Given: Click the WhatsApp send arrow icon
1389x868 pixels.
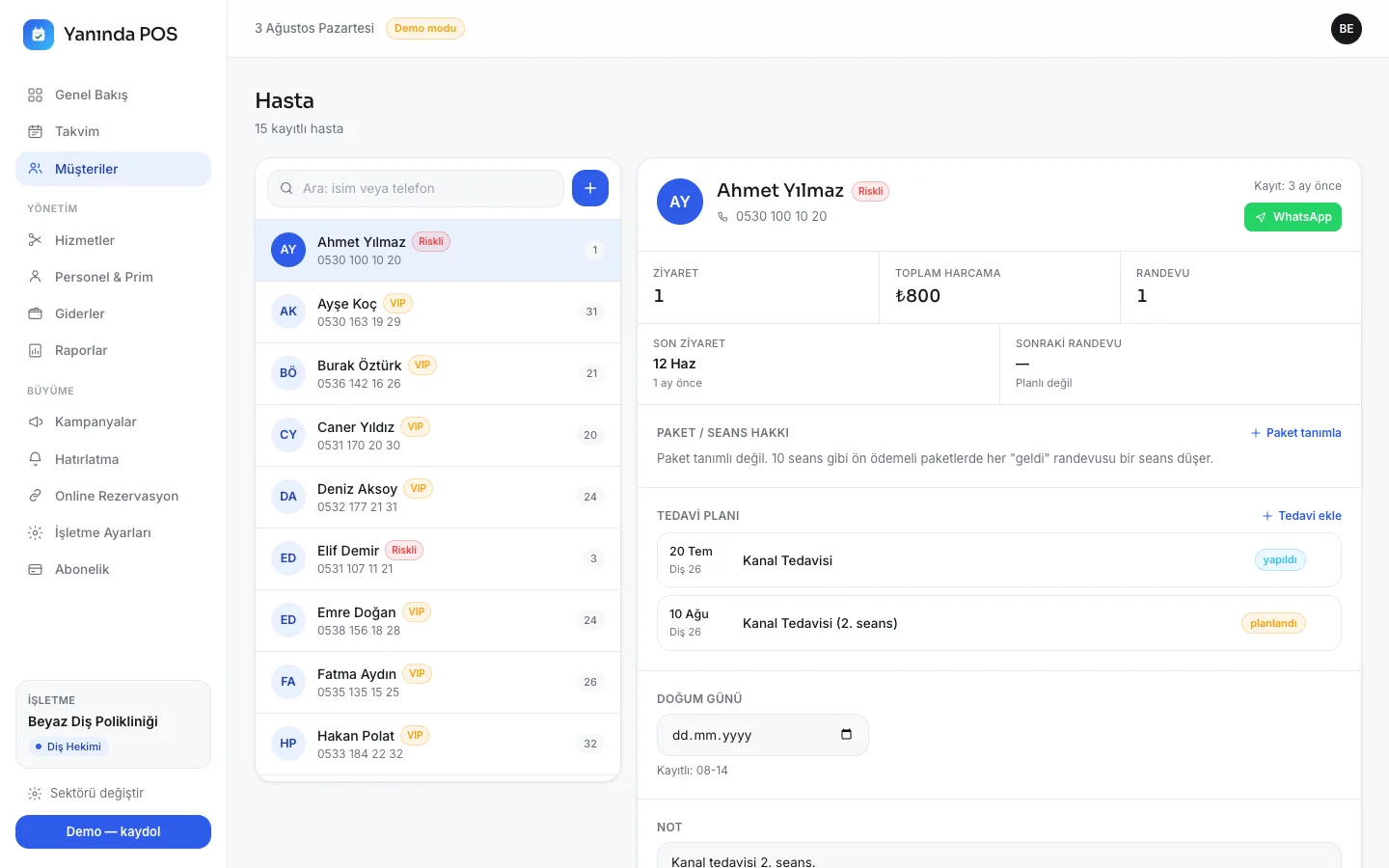Looking at the screenshot, I should [1261, 217].
